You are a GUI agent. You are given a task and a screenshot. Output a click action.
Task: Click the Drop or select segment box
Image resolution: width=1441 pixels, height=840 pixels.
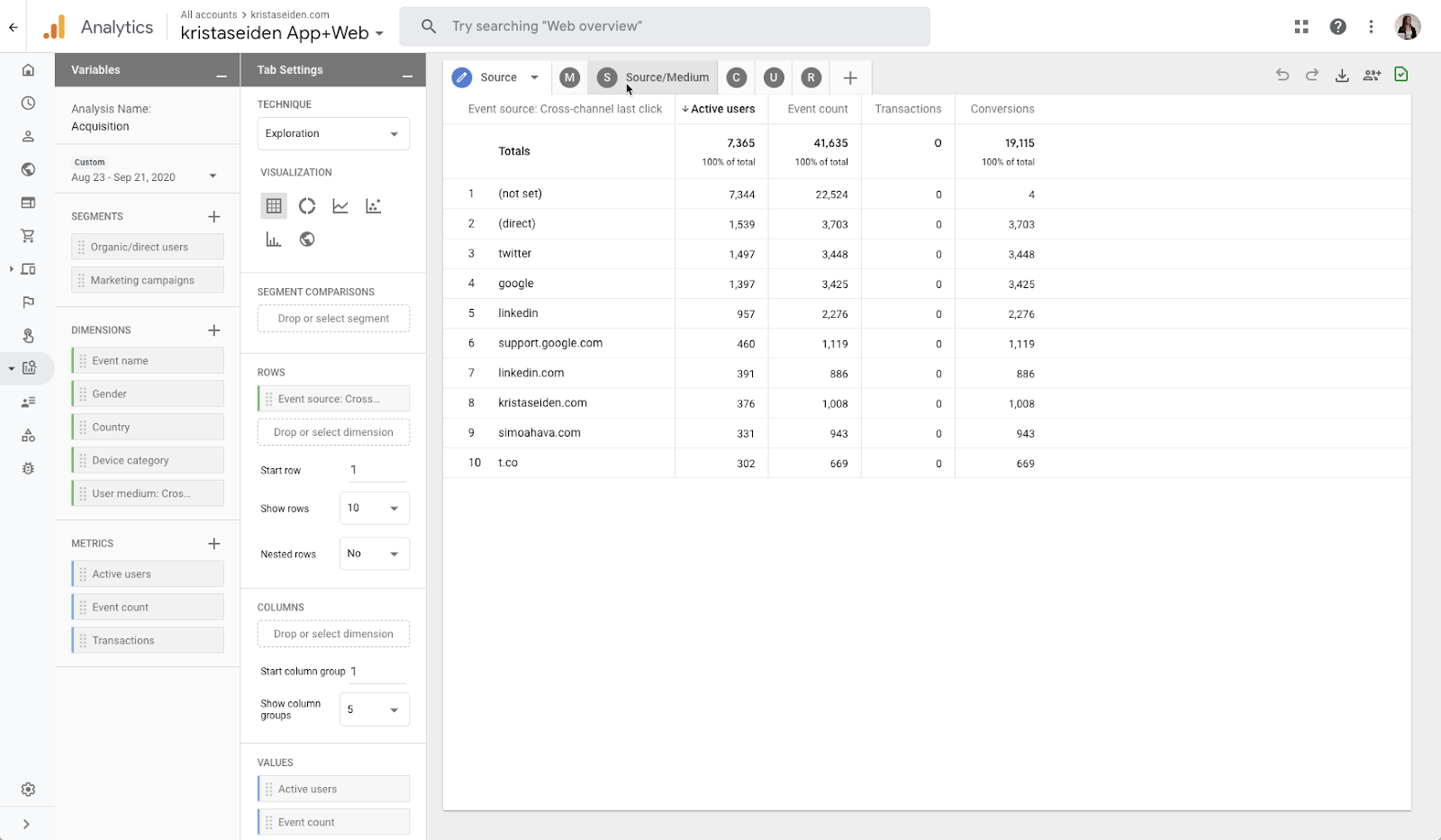click(333, 319)
